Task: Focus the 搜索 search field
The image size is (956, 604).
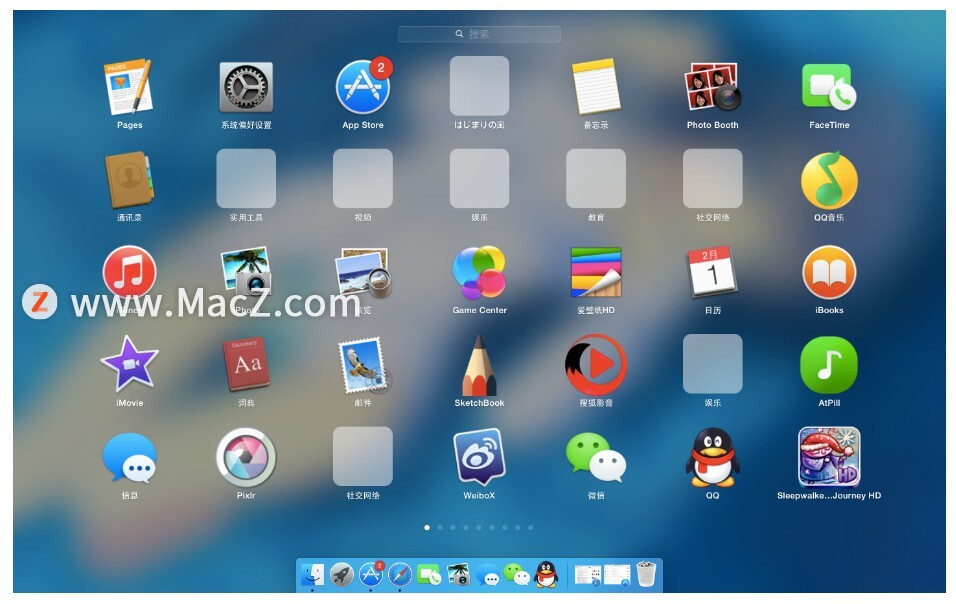Action: [479, 34]
